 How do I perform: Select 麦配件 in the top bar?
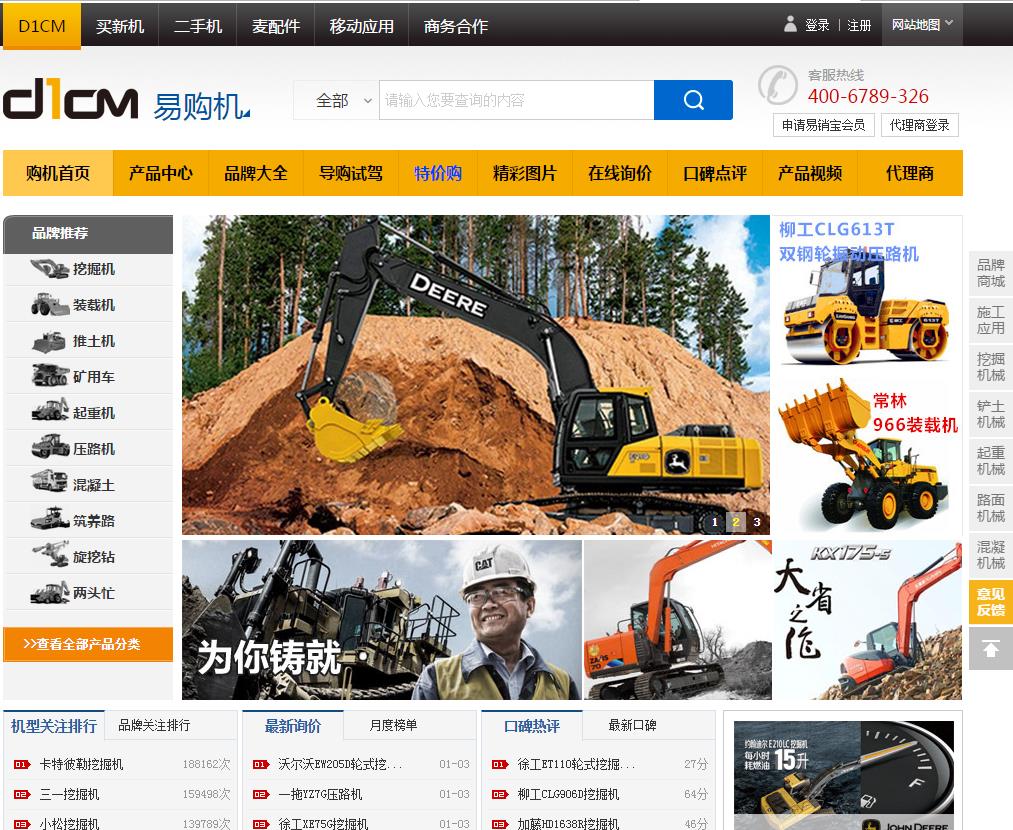[276, 26]
